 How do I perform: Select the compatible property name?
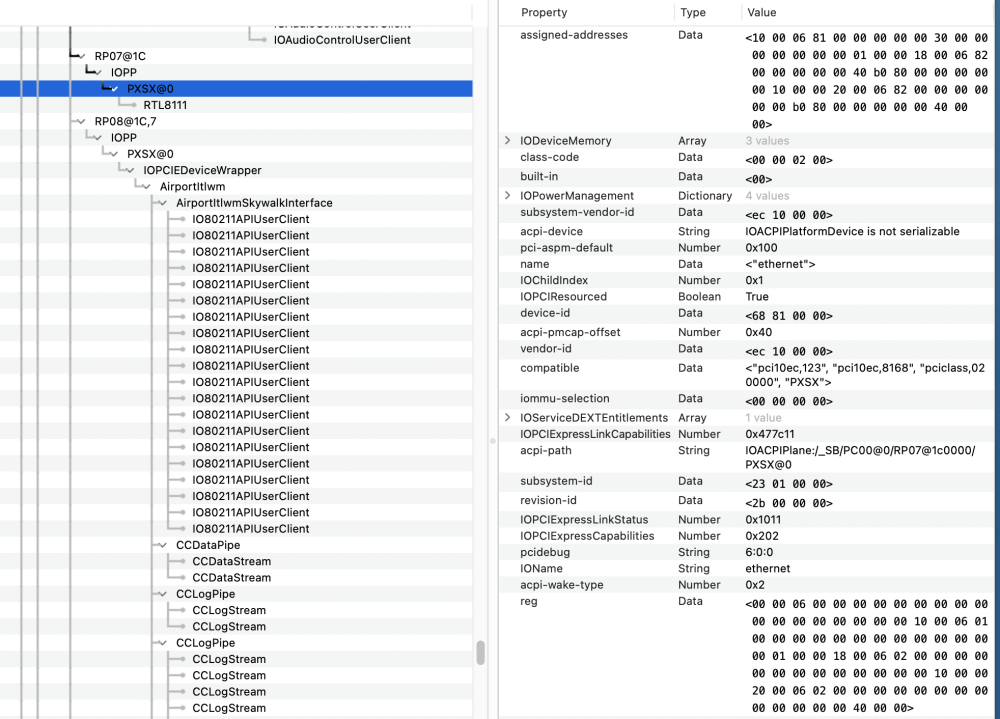coord(550,367)
